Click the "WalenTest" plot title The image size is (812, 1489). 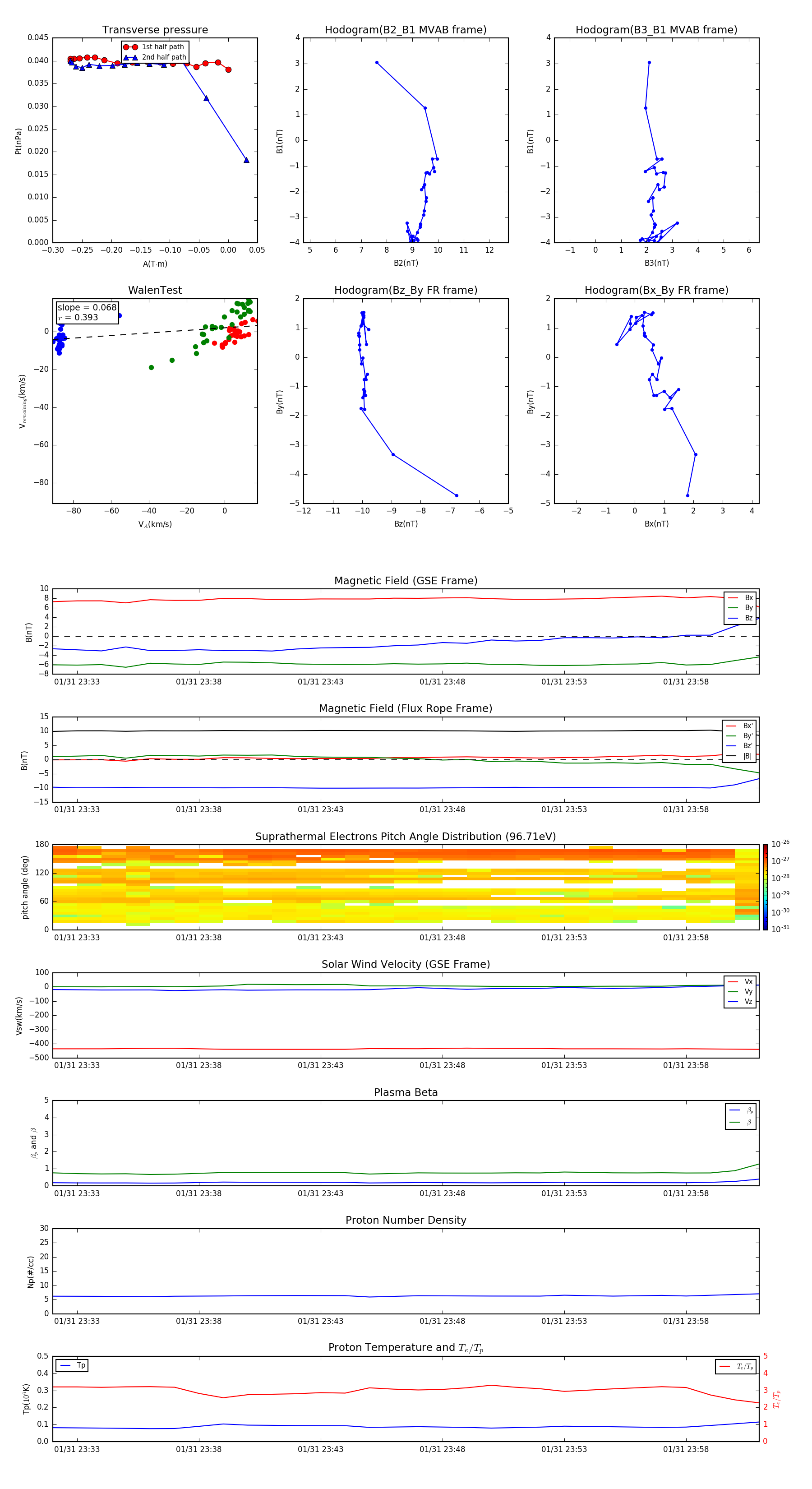tap(155, 290)
